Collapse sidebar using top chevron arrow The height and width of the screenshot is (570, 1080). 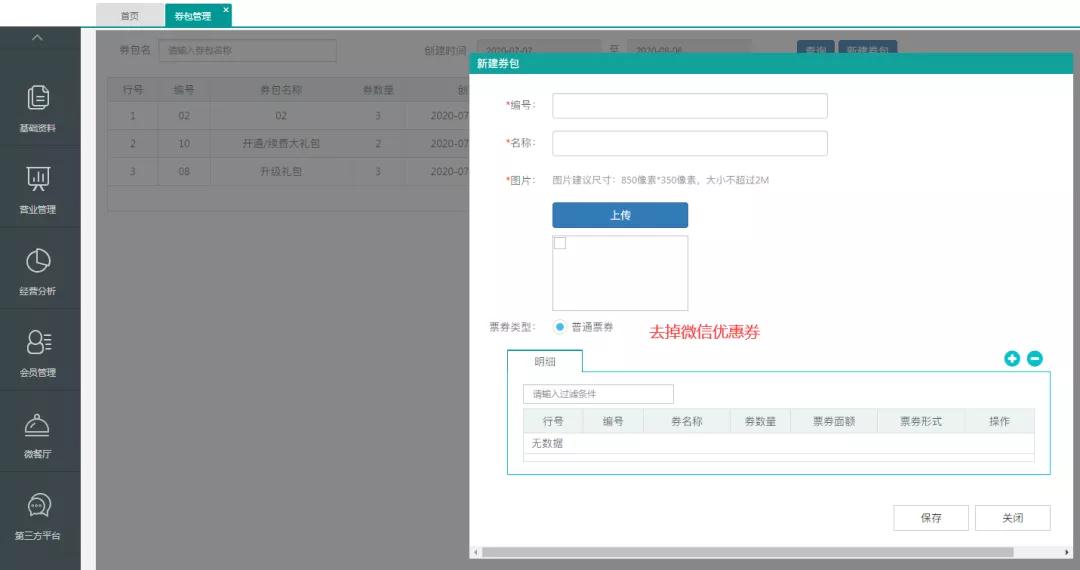coord(38,38)
